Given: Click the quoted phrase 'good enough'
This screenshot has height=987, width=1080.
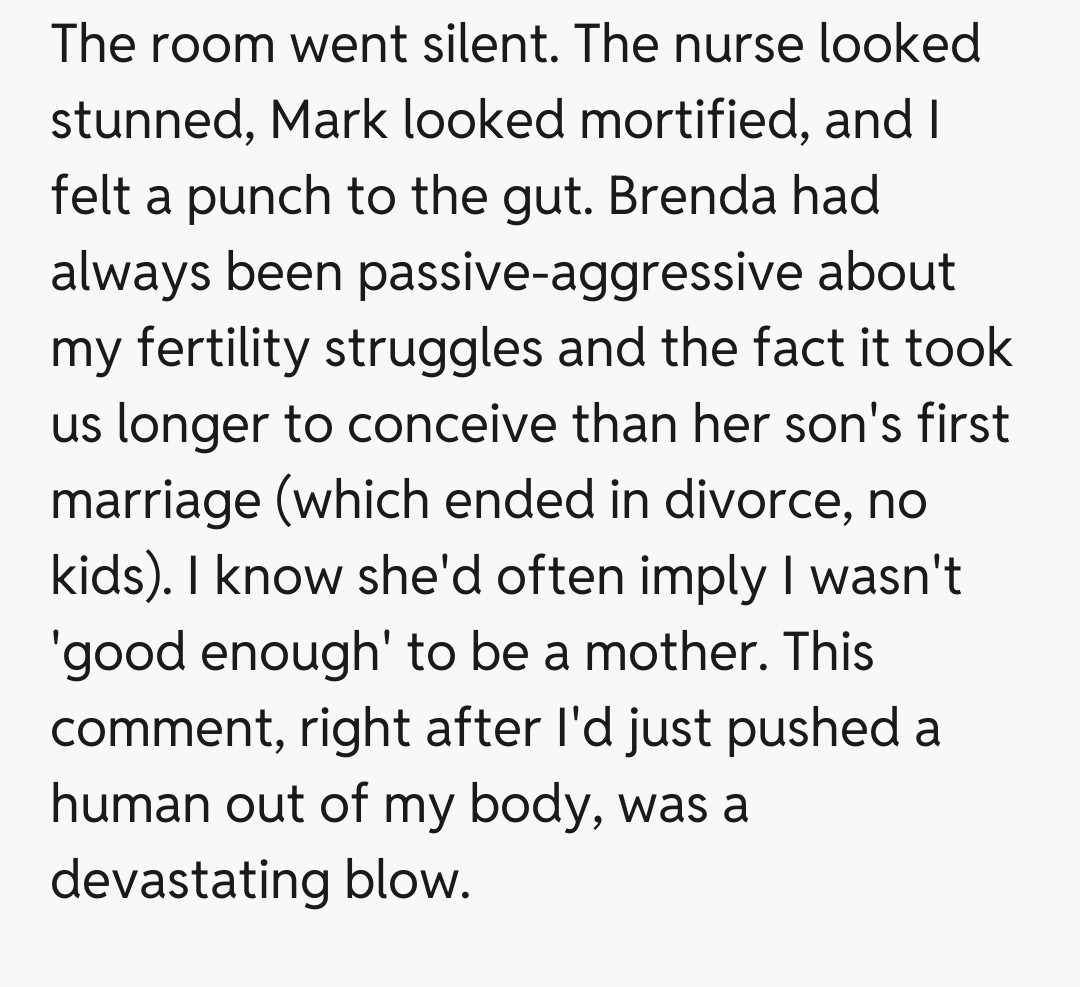Looking at the screenshot, I should pyautogui.click(x=207, y=653).
